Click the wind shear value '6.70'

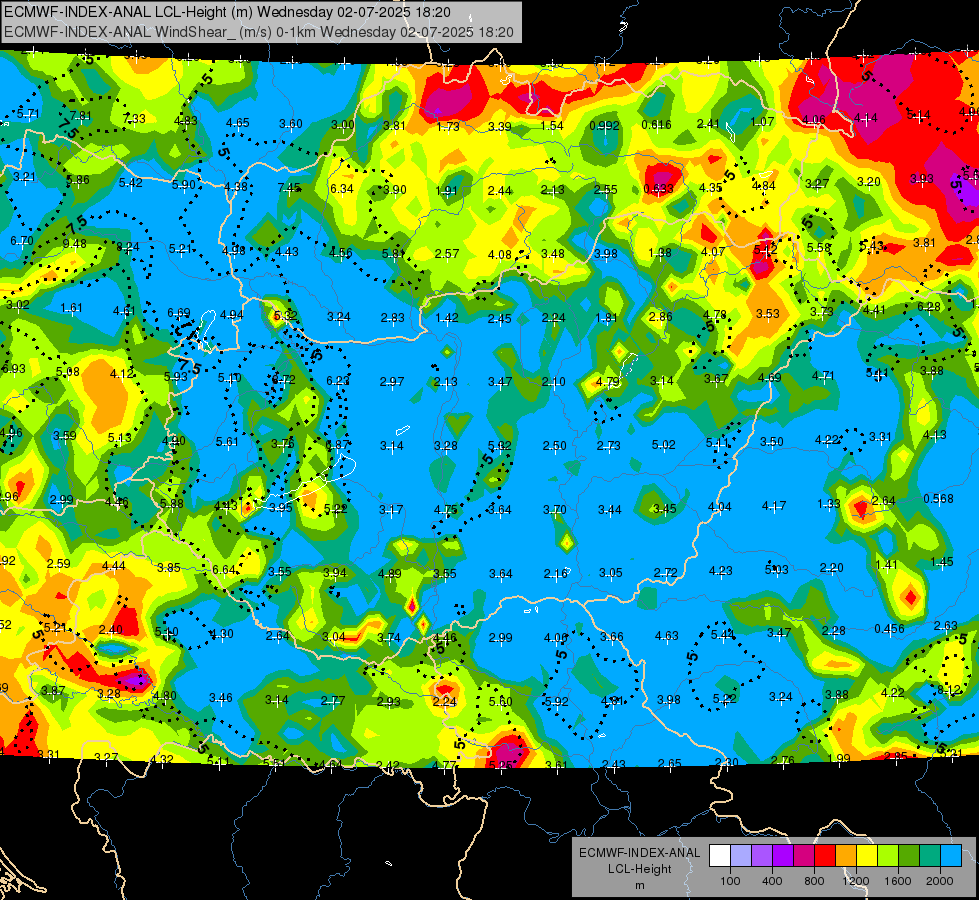point(21,240)
